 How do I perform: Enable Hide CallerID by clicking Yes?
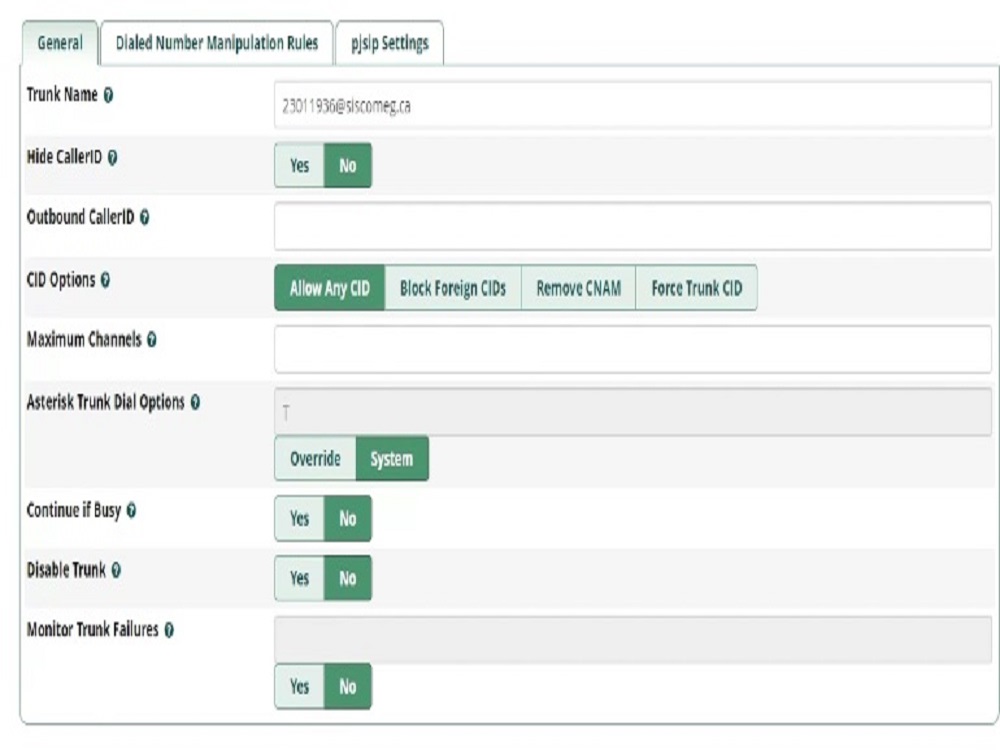point(299,165)
